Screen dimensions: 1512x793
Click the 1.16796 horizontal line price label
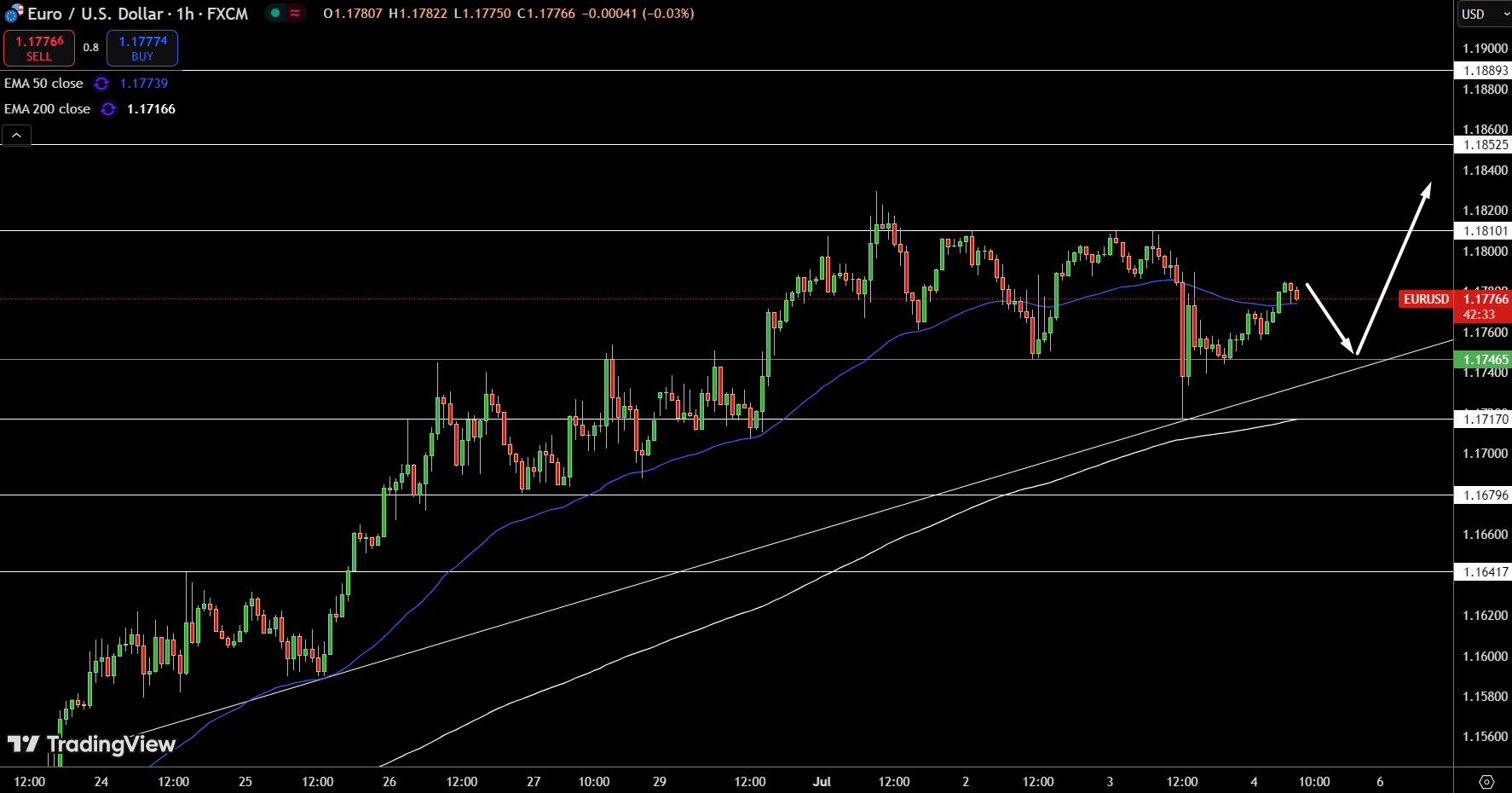(1485, 495)
